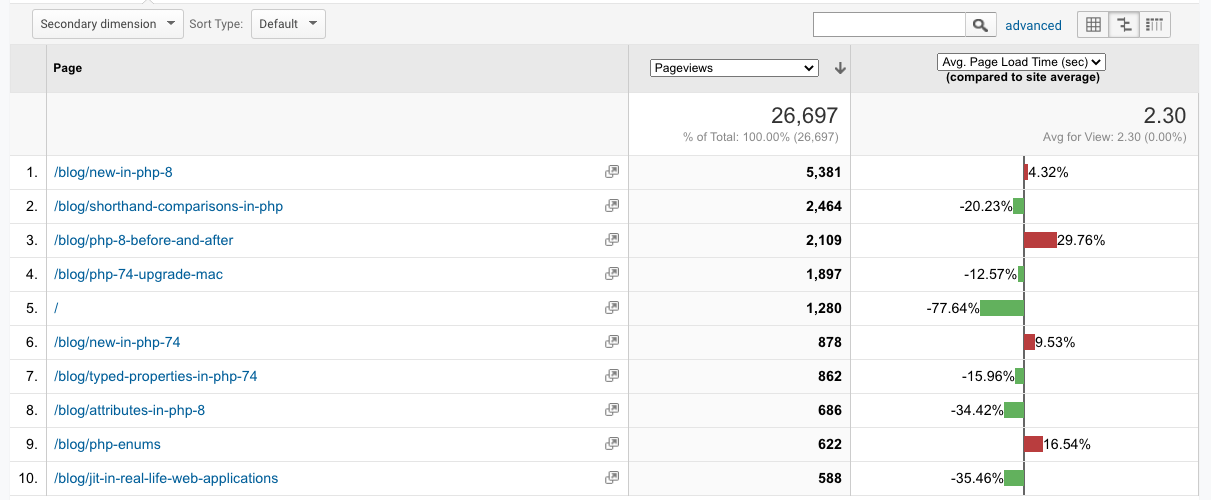Click the red 29.76% load time bar
Screen dimensions: 1211x500
tap(1040, 240)
